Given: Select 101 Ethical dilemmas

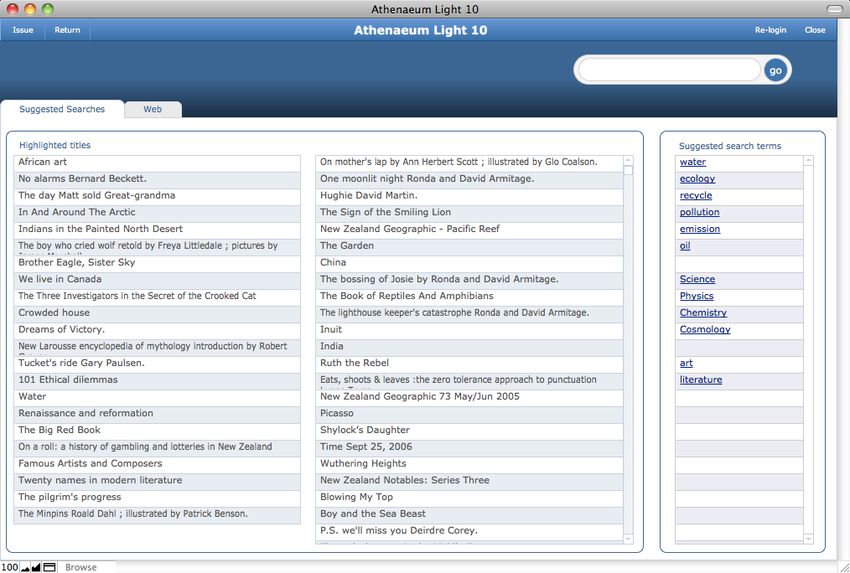Looking at the screenshot, I should click(157, 381).
